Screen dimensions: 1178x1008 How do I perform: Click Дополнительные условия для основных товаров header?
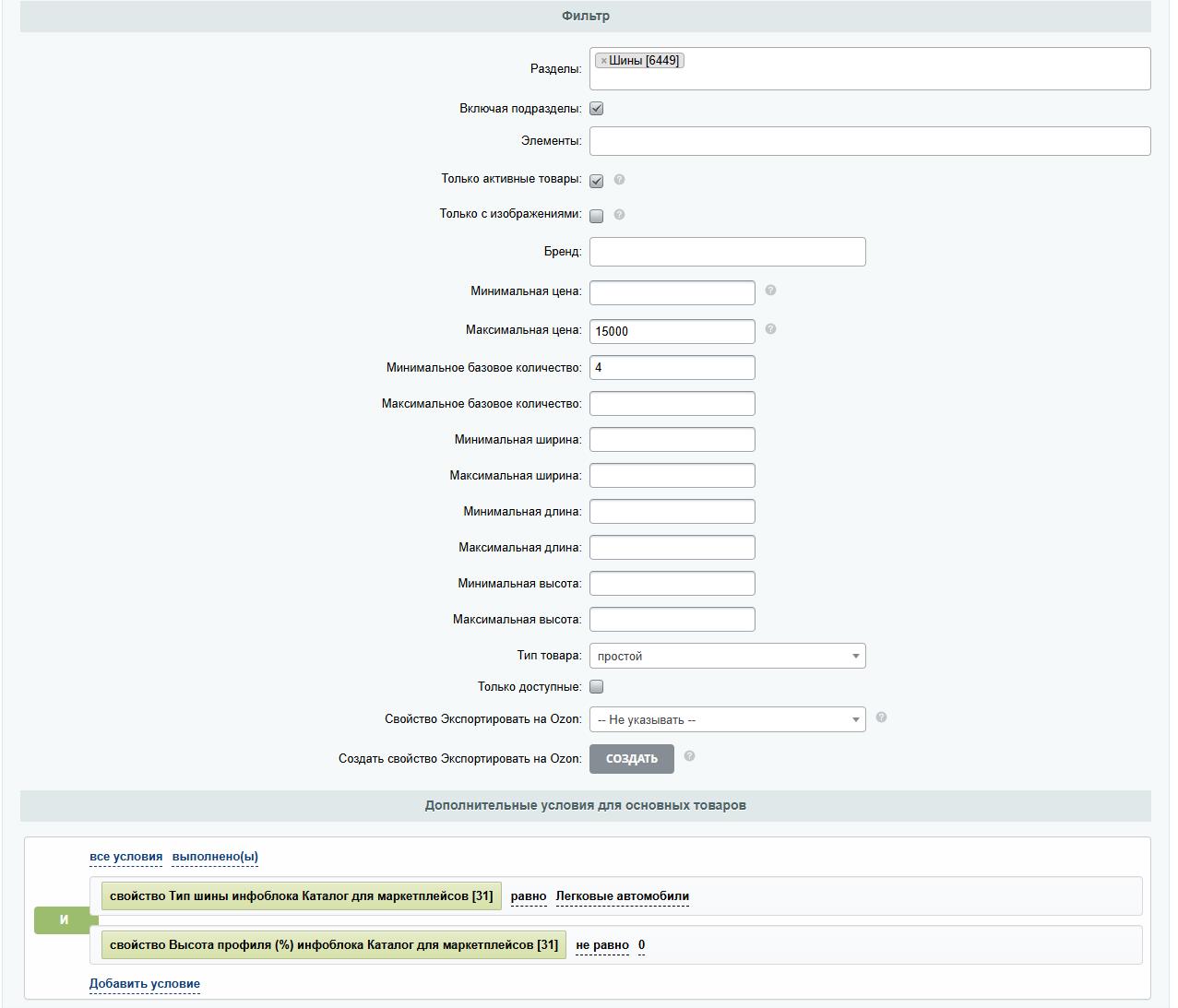(586, 806)
